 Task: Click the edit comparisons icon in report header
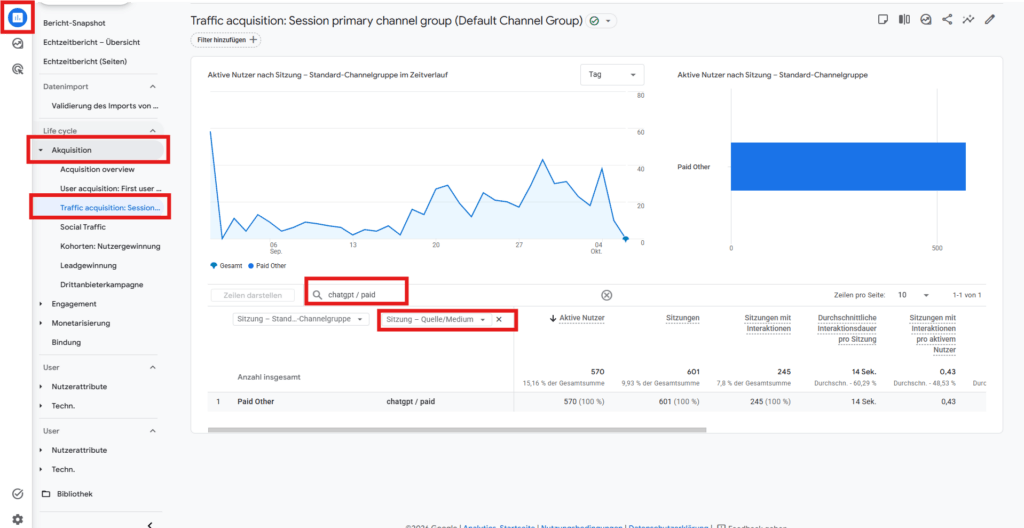[x=904, y=20]
